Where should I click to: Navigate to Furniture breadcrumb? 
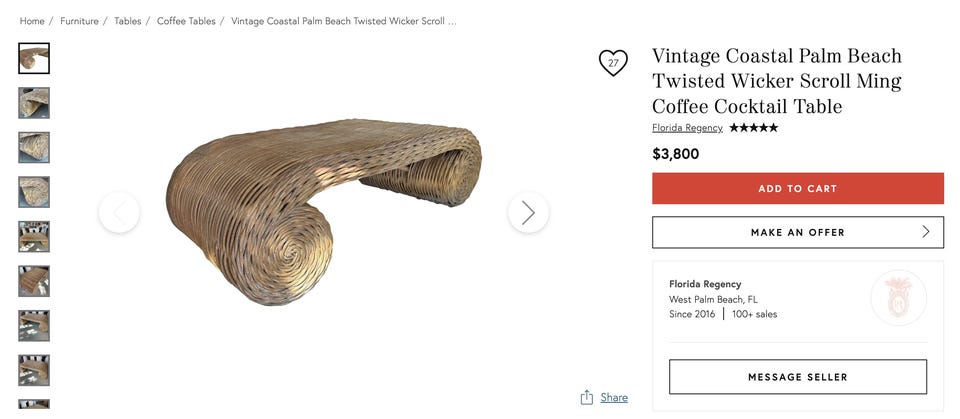pos(79,21)
